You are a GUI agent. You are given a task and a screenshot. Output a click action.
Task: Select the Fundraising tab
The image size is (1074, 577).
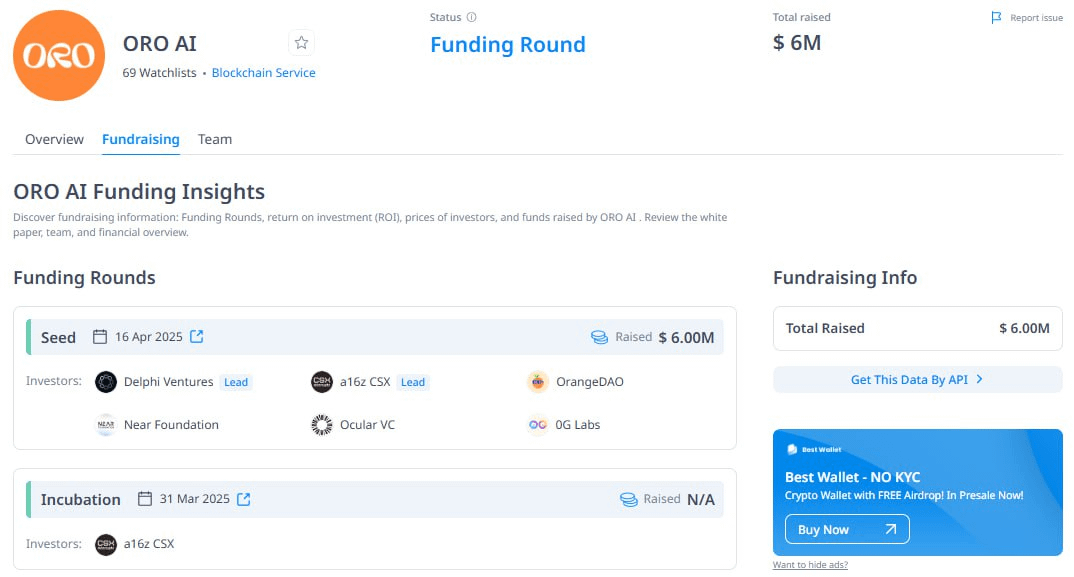click(x=140, y=139)
